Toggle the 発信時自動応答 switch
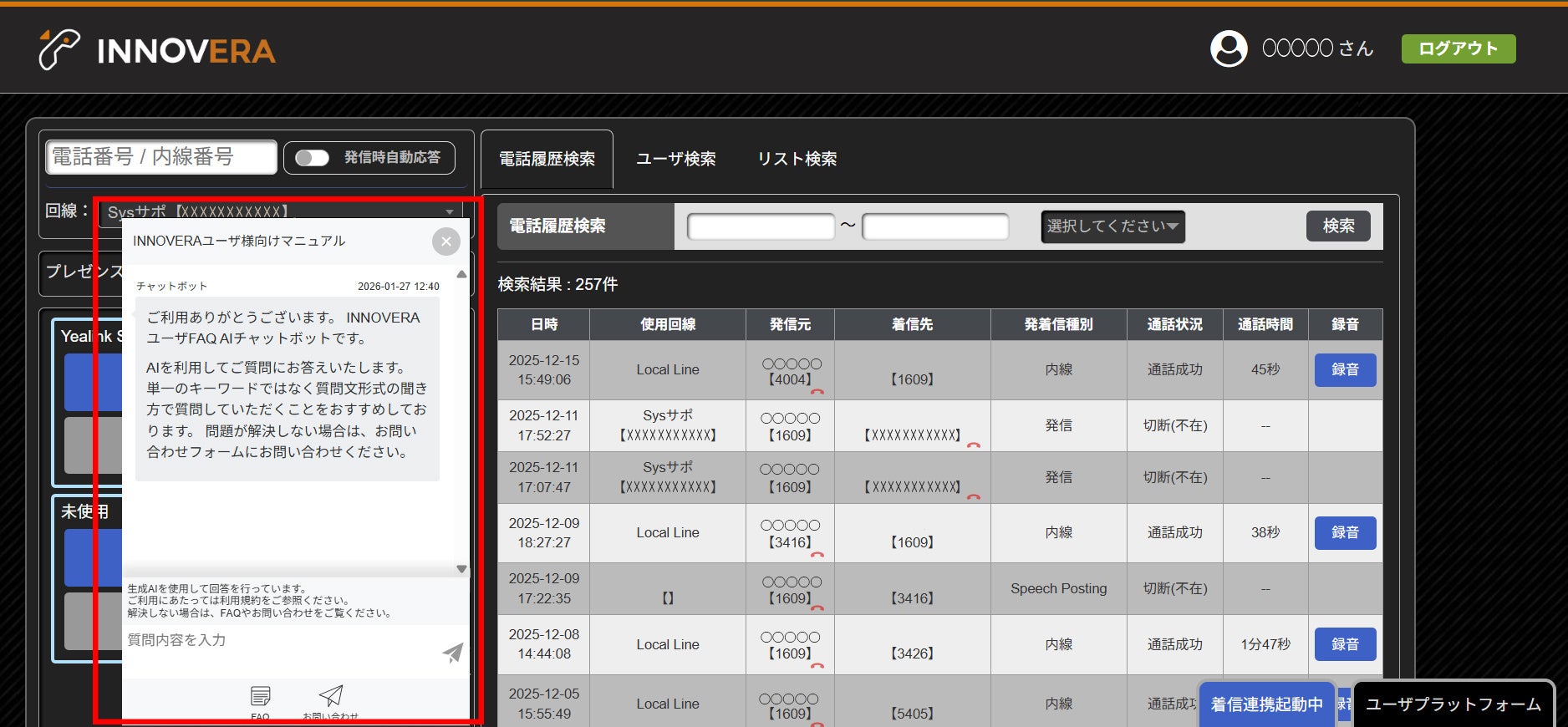 click(312, 158)
